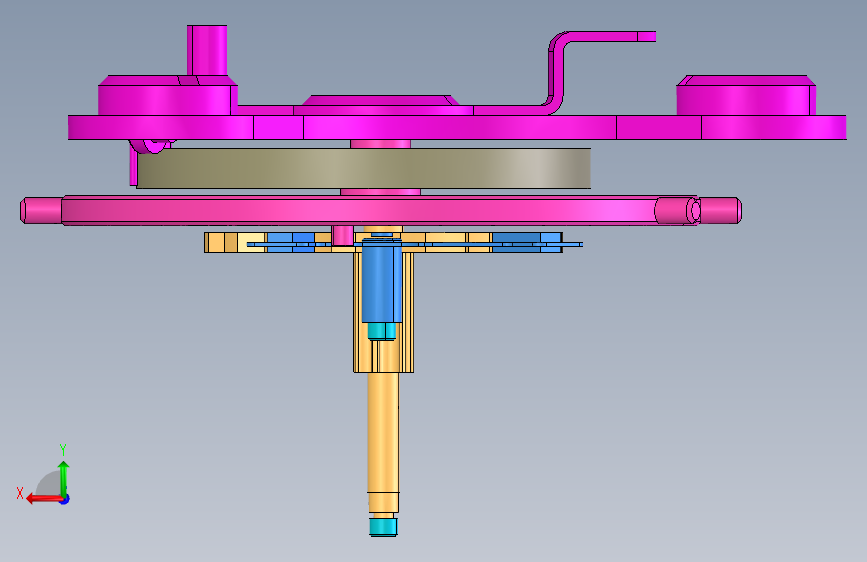
Task: Select the blue vertical cylinder sleeve
Action: tap(382, 280)
